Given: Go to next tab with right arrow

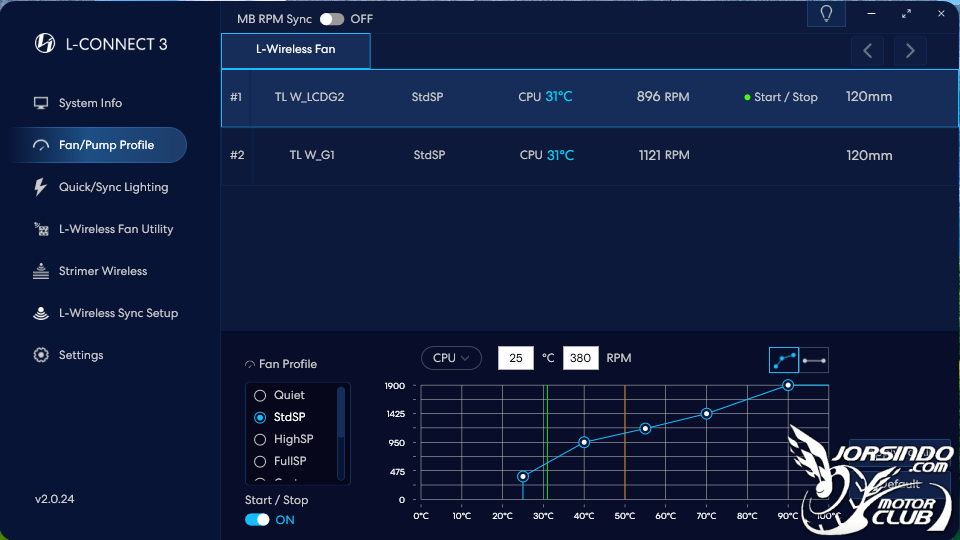Looking at the screenshot, I should 910,51.
